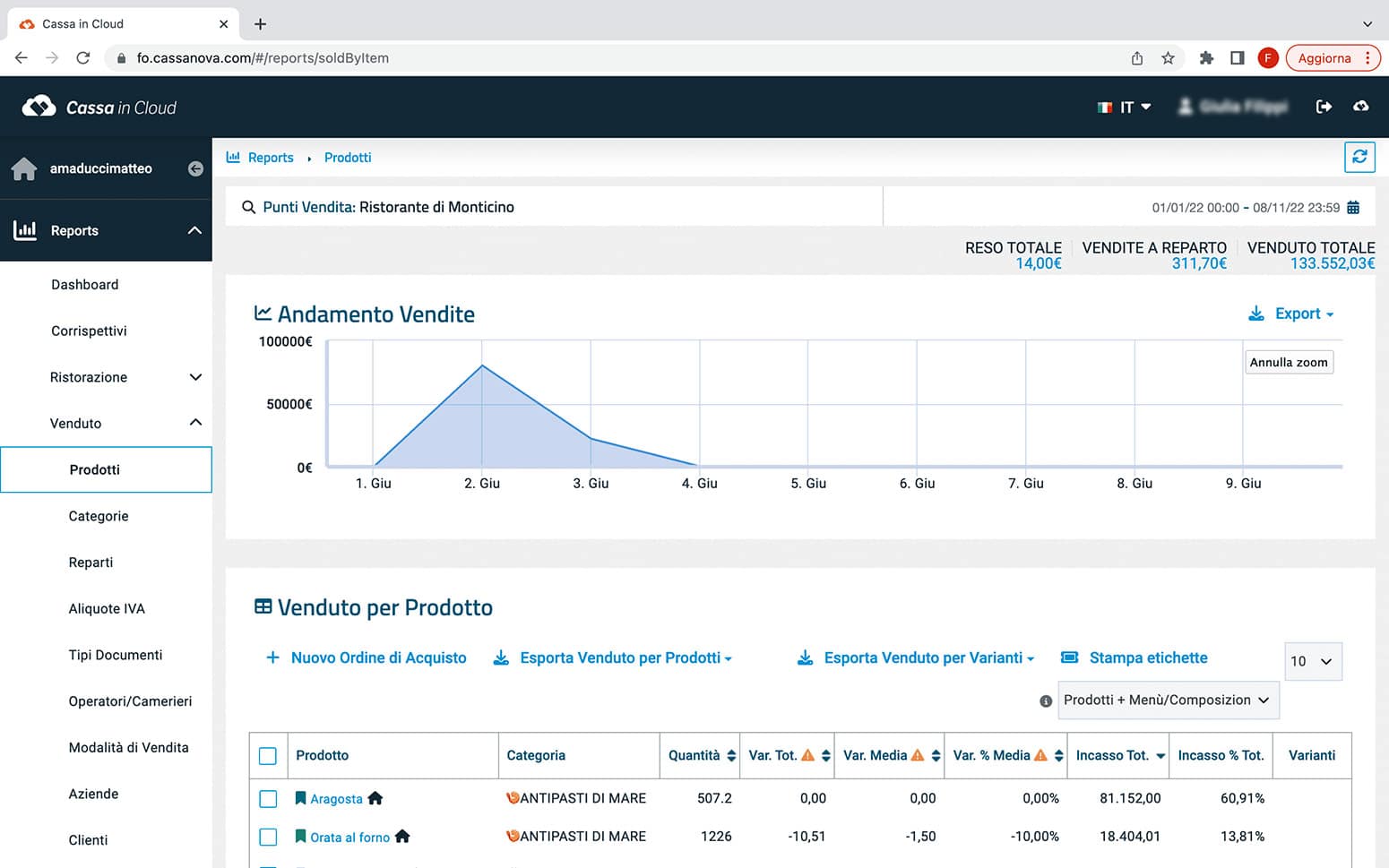Open the Export dropdown on the chart
This screenshot has width=1389, height=868.
[1291, 314]
